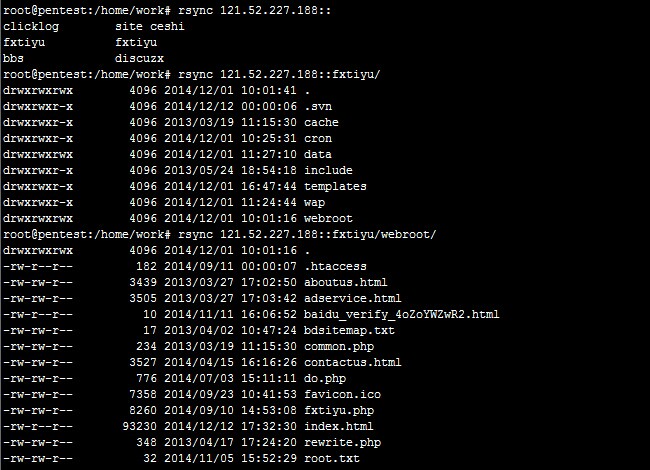Click the rewrite.php filename
The height and width of the screenshot is (470, 650).
(x=342, y=442)
